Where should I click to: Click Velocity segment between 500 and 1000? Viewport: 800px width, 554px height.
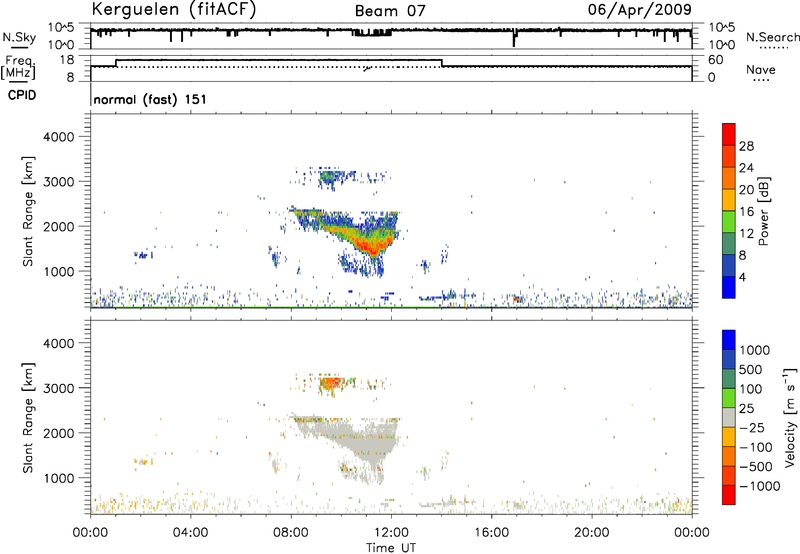(x=729, y=359)
